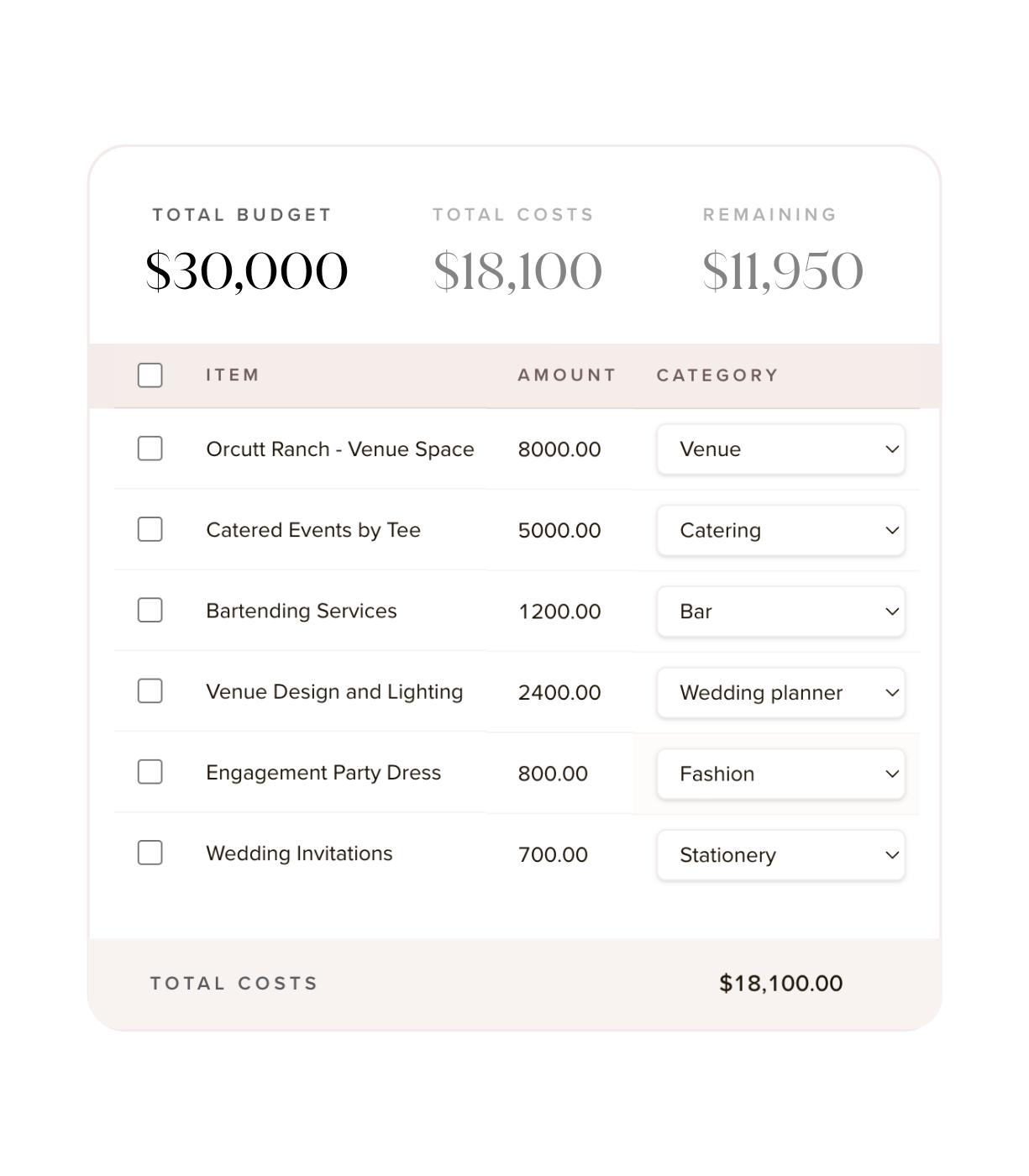
Task: Open the Bar category dropdown
Action: [x=780, y=612]
